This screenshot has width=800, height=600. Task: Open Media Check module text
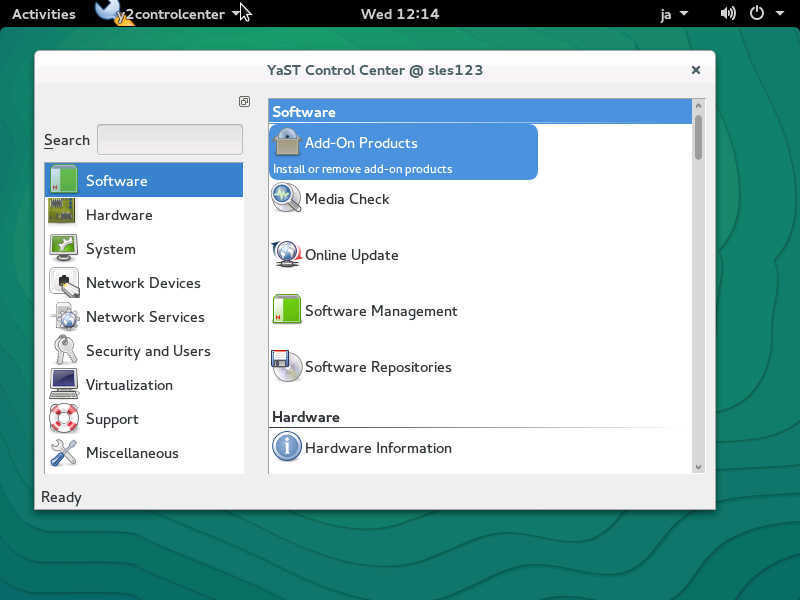(x=347, y=199)
